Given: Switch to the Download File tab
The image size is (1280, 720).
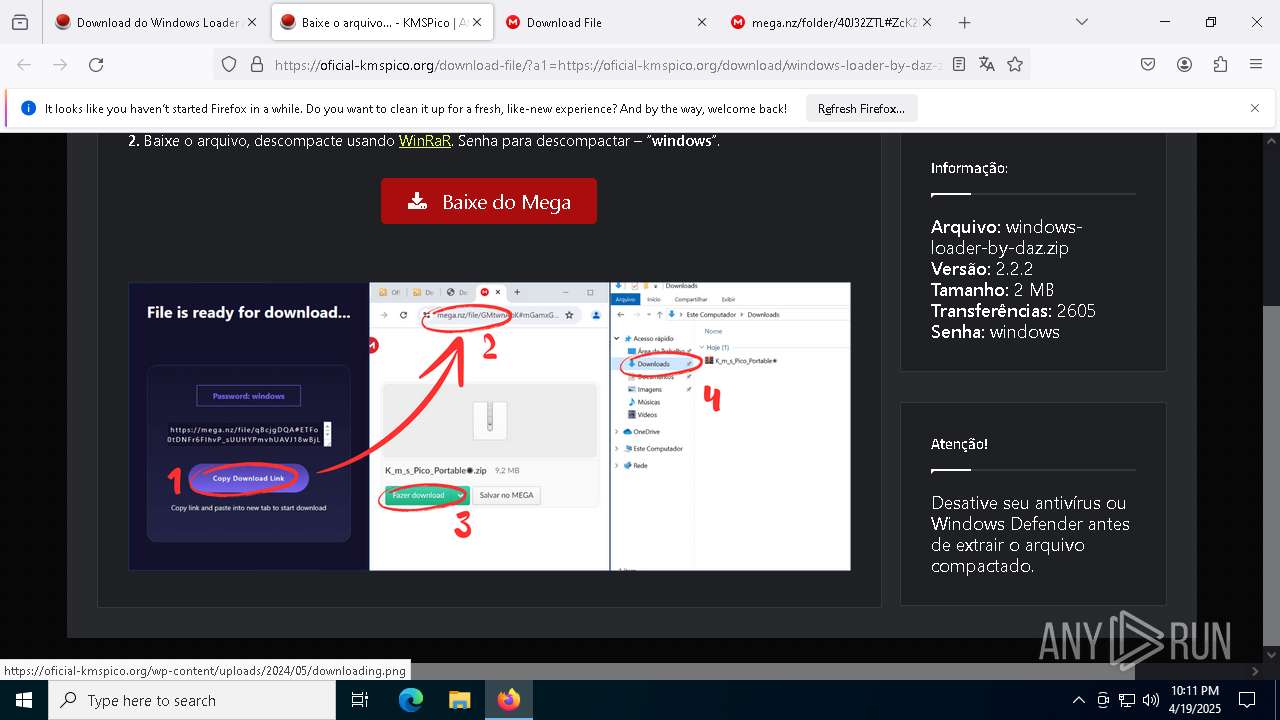Looking at the screenshot, I should pyautogui.click(x=607, y=22).
